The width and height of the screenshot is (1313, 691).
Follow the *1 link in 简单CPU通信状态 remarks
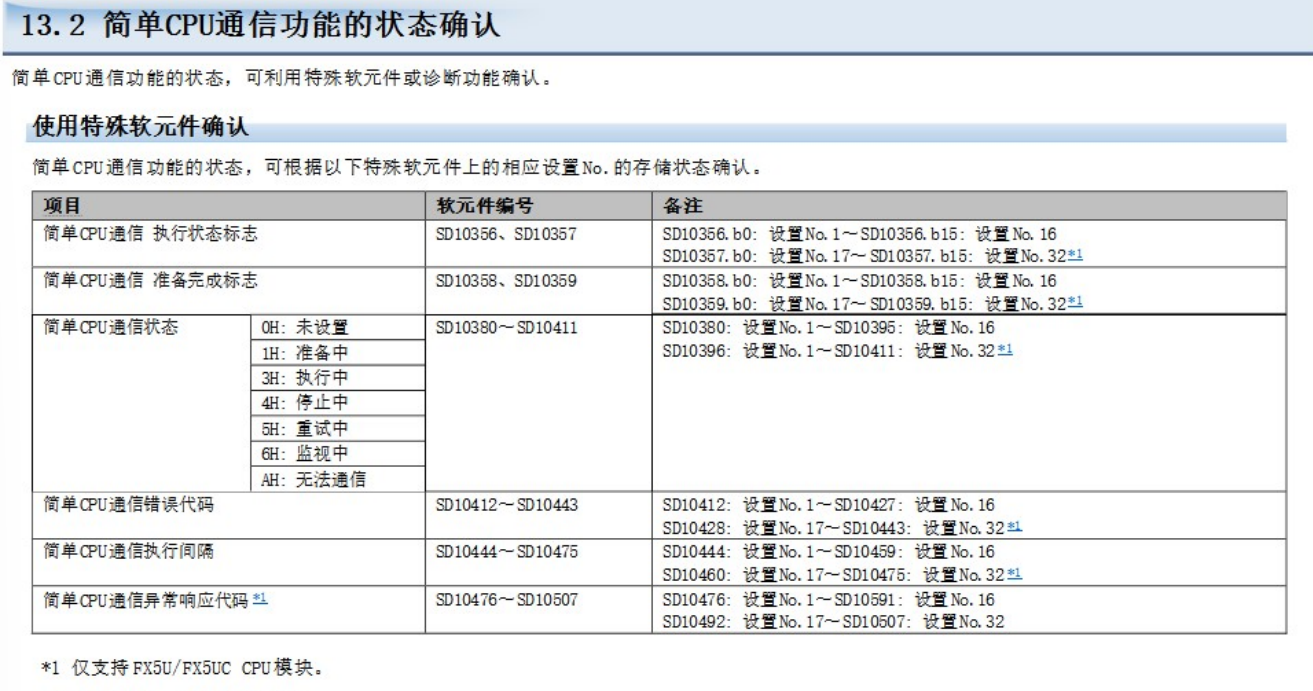(x=1006, y=350)
